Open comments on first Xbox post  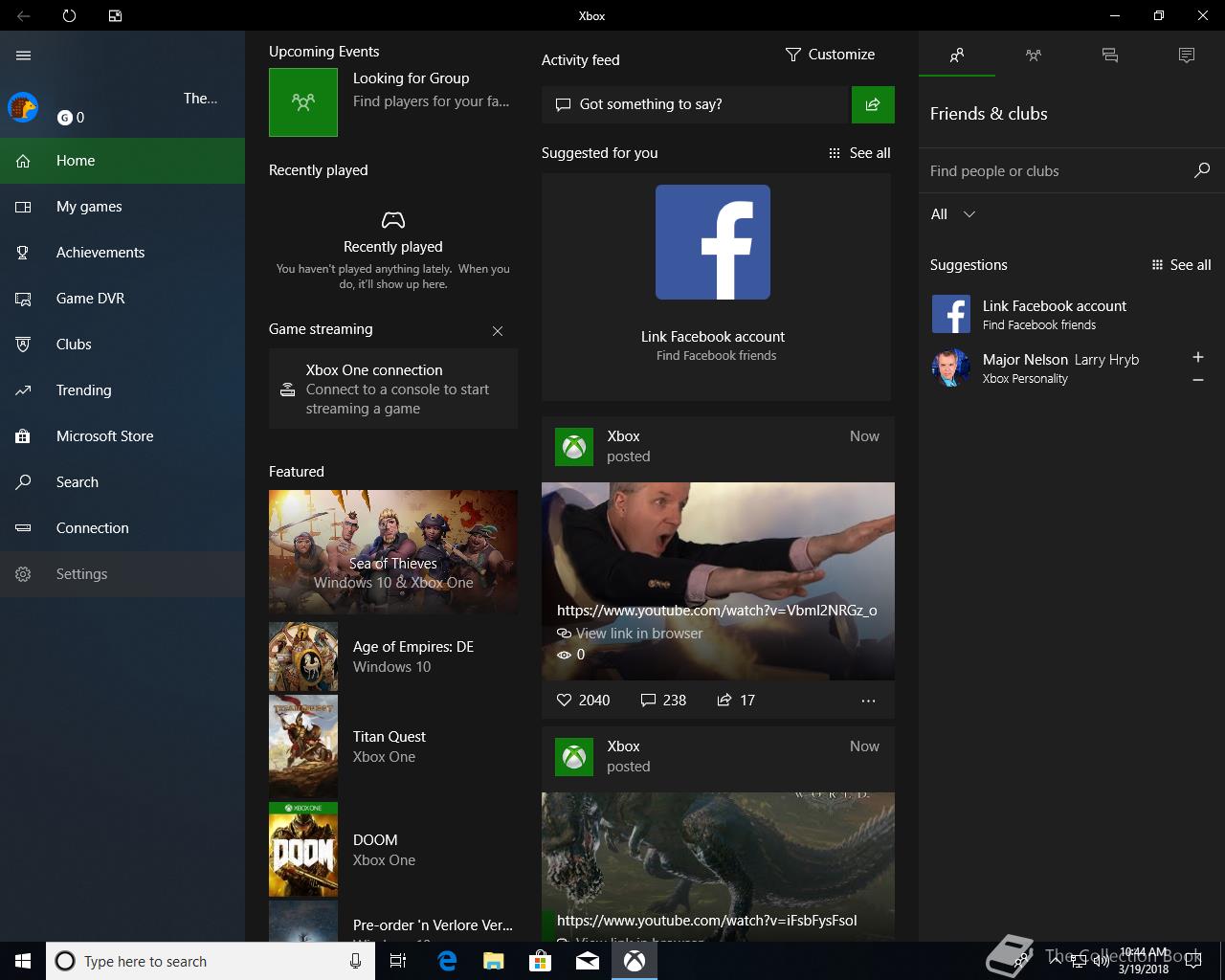pyautogui.click(x=663, y=701)
